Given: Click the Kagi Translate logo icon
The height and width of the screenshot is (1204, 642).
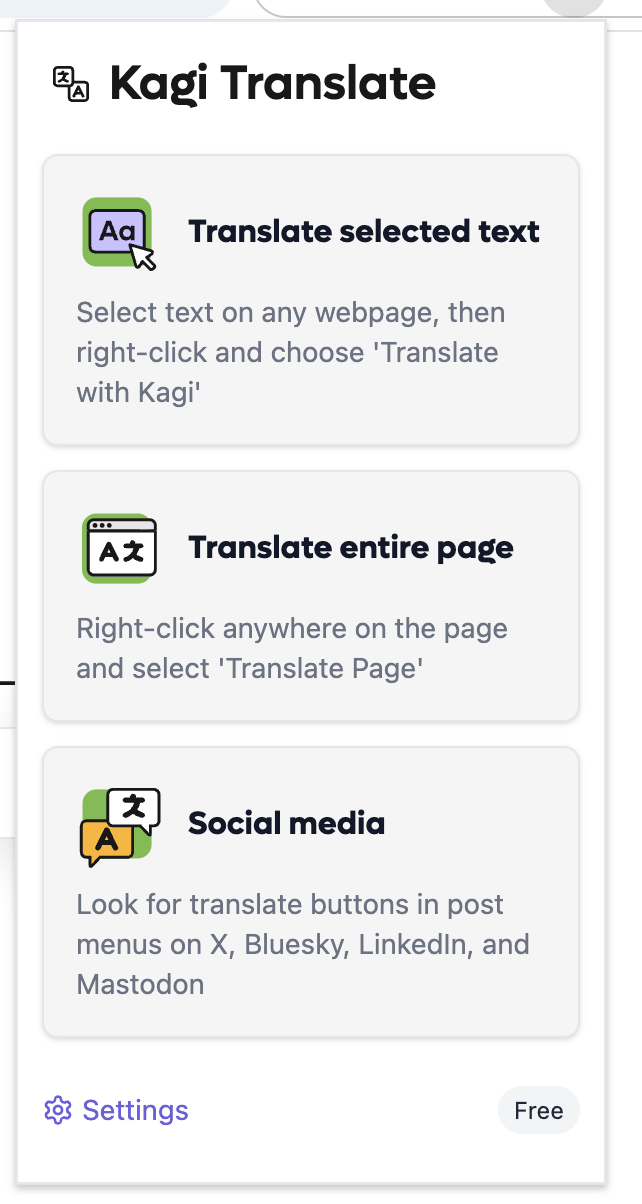Looking at the screenshot, I should (x=71, y=84).
